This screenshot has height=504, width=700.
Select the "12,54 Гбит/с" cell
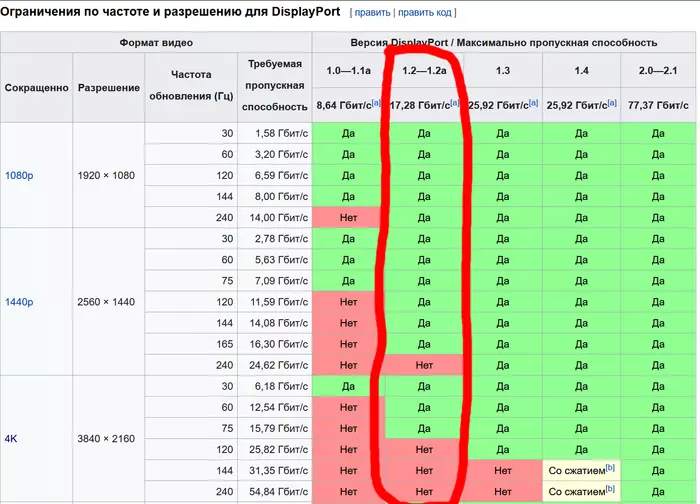tap(275, 407)
